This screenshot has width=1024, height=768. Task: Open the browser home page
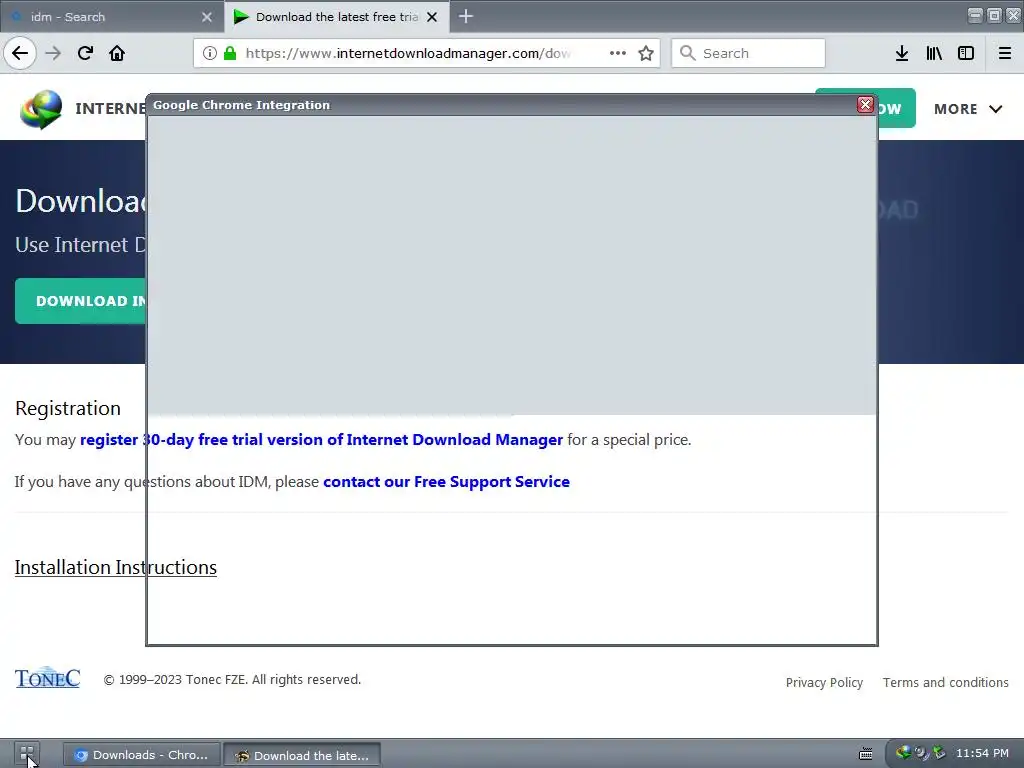point(117,53)
